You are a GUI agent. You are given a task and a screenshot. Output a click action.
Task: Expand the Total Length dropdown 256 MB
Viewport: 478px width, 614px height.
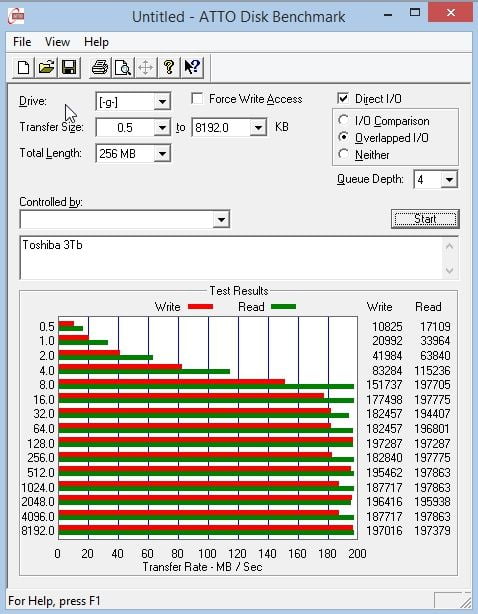tap(162, 154)
